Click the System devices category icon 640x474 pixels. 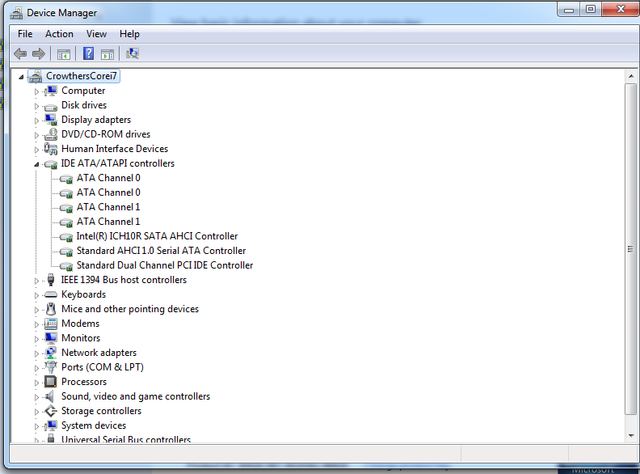pyautogui.click(x=51, y=425)
